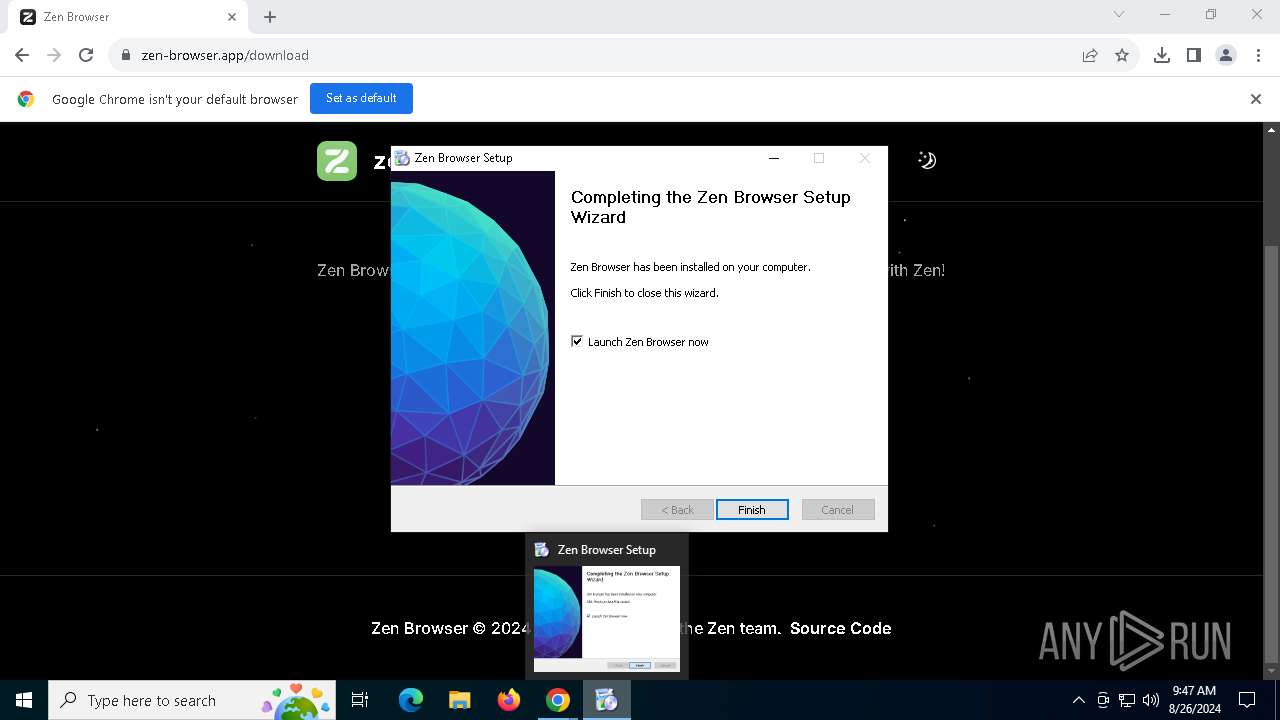Open File Explorer from taskbar
The width and height of the screenshot is (1280, 720).
coord(459,700)
